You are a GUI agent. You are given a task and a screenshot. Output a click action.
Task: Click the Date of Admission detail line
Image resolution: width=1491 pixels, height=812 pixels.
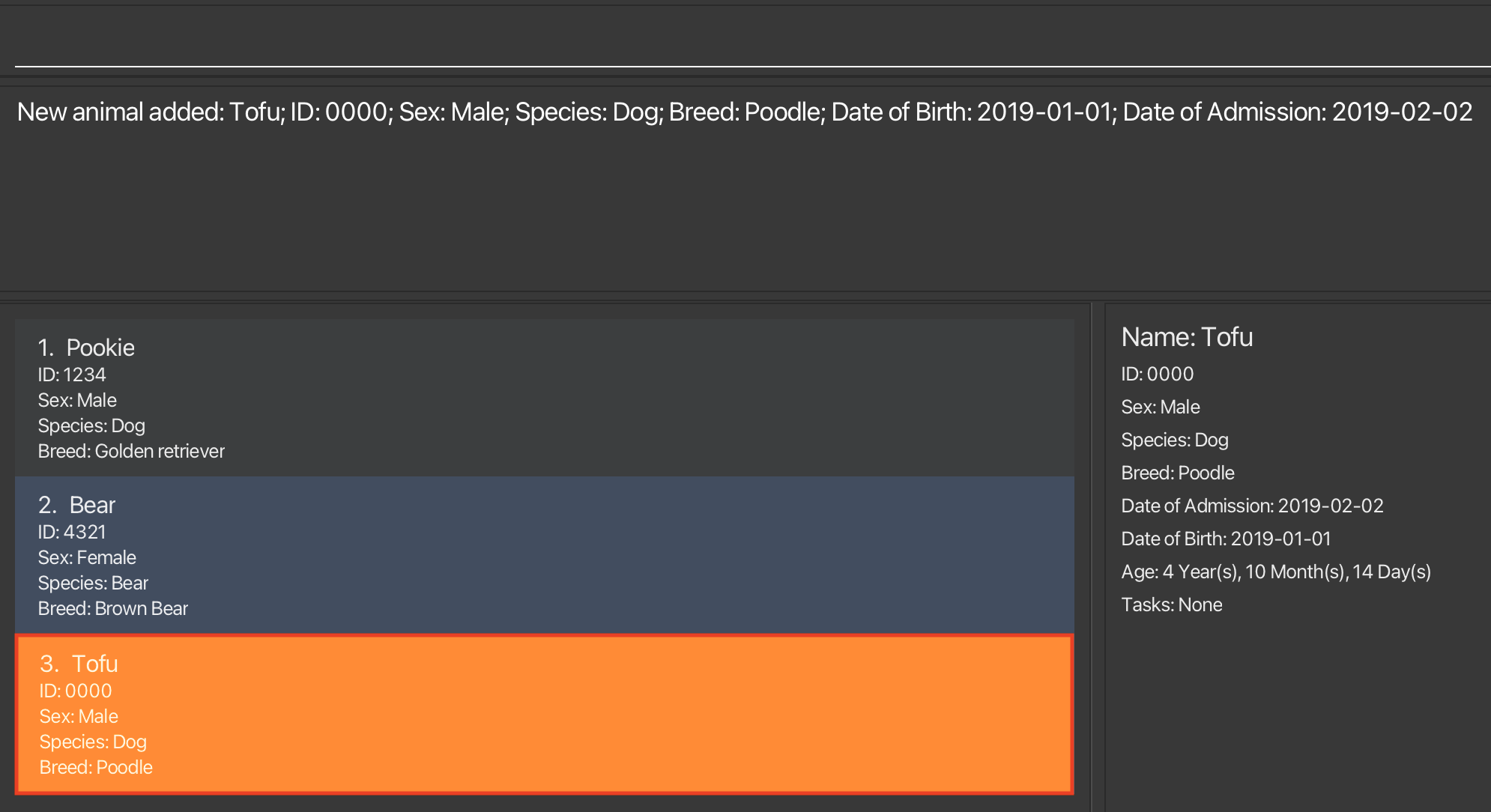(1252, 506)
